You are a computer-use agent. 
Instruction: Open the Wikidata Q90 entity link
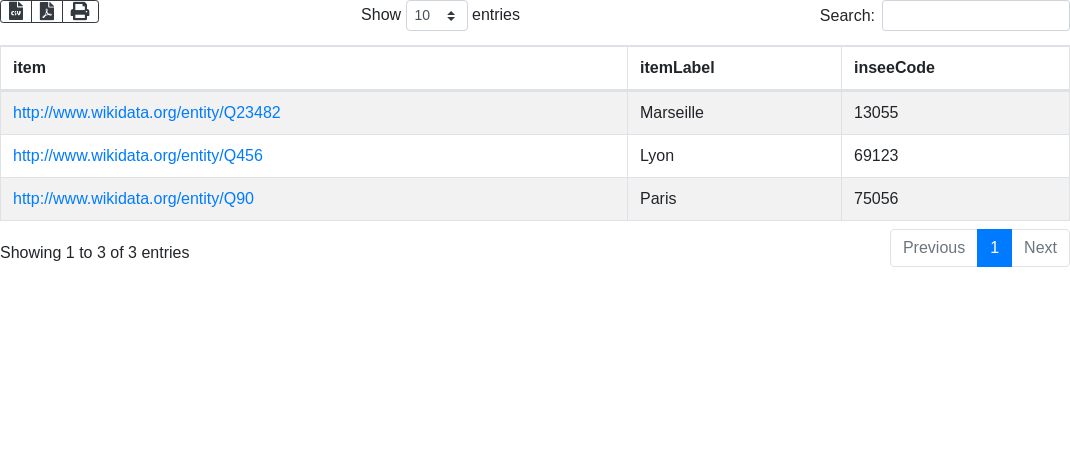(x=133, y=199)
